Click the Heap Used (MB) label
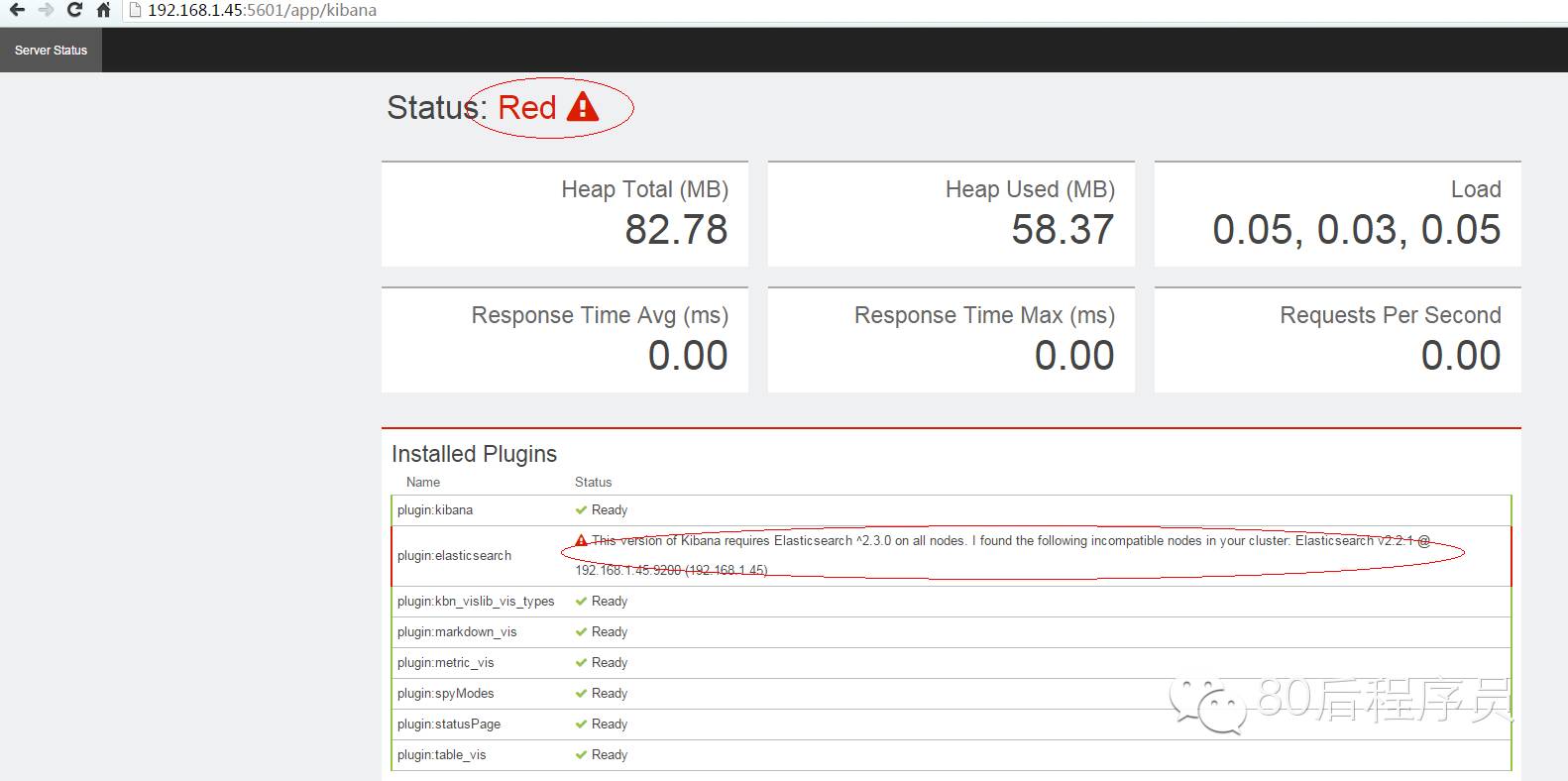 click(1030, 189)
